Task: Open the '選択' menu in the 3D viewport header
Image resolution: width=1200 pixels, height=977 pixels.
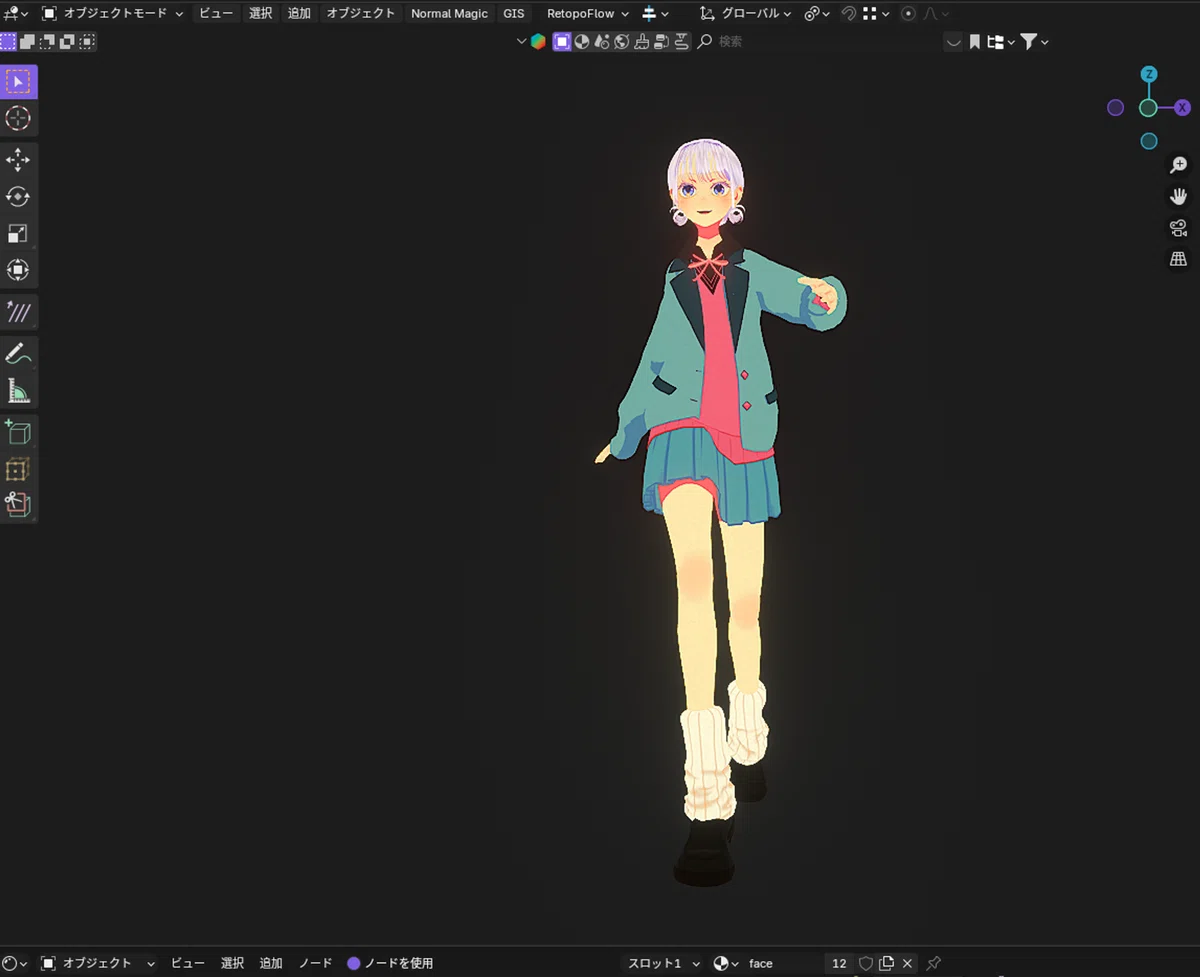Action: point(261,14)
